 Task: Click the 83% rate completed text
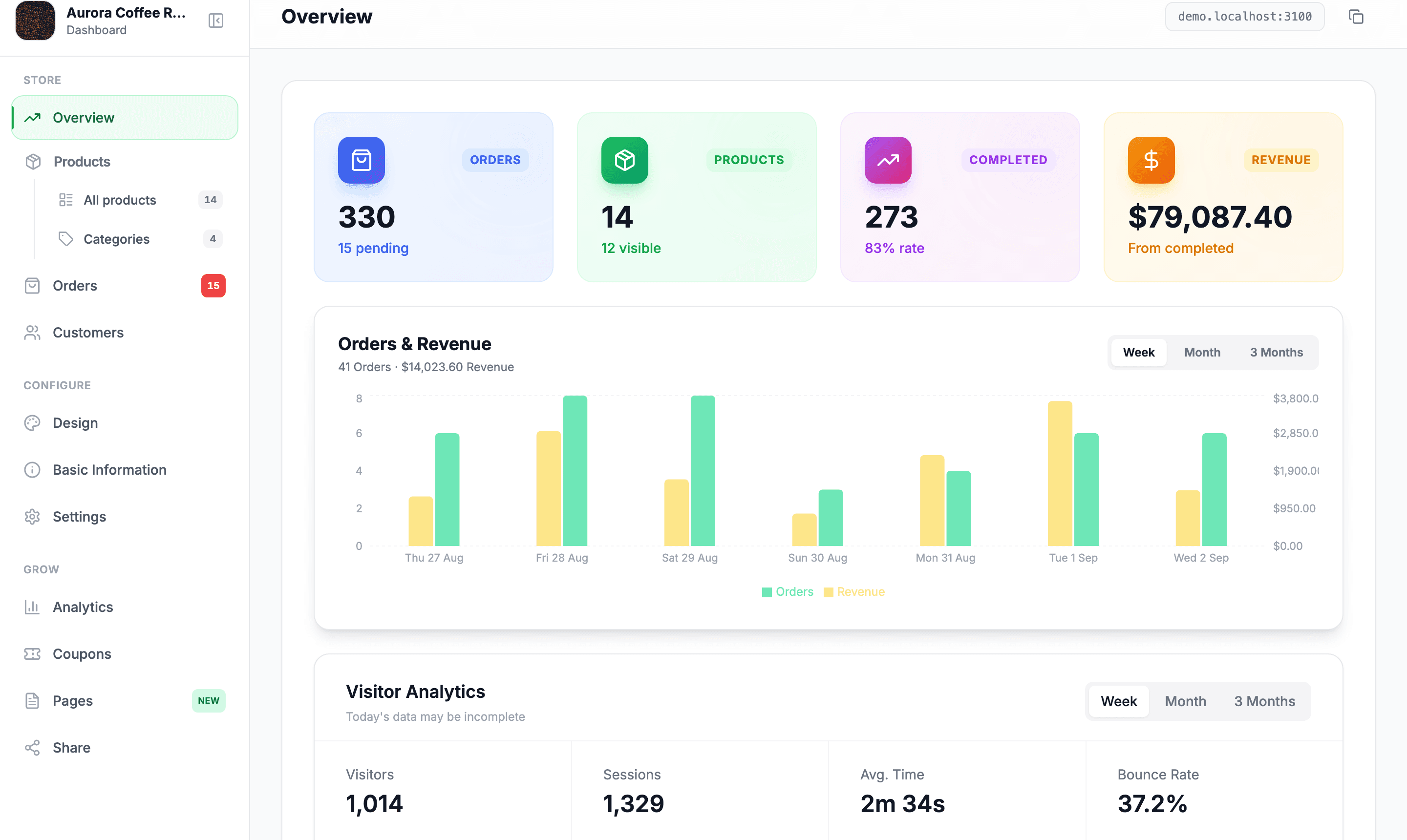coord(895,249)
